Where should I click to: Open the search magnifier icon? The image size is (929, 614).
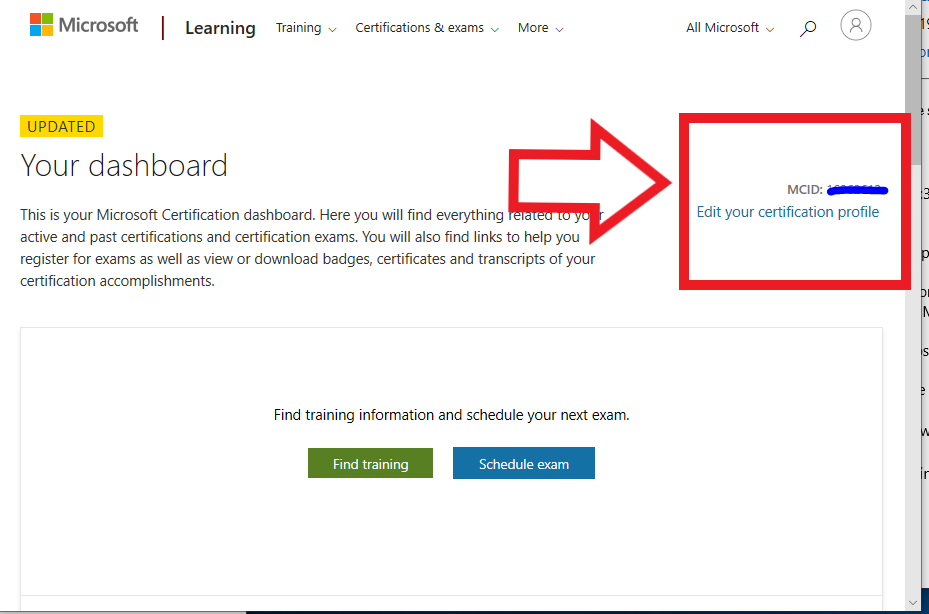808,28
